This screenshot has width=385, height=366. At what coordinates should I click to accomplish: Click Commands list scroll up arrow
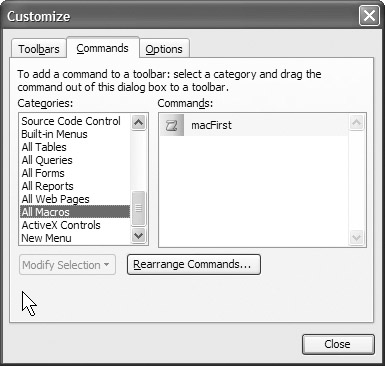pyautogui.click(x=356, y=123)
